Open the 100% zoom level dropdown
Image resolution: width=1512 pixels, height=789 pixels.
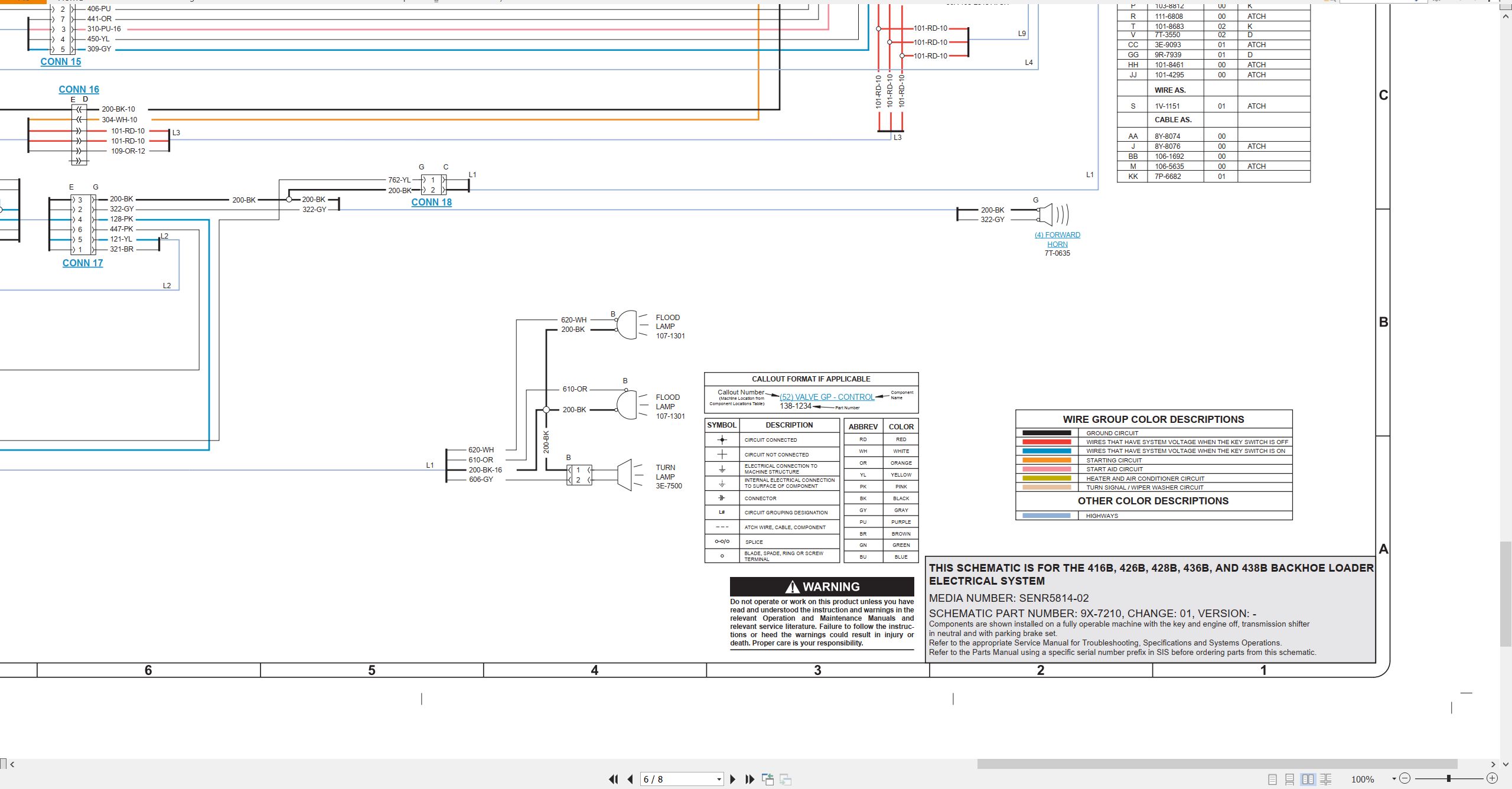point(1394,779)
